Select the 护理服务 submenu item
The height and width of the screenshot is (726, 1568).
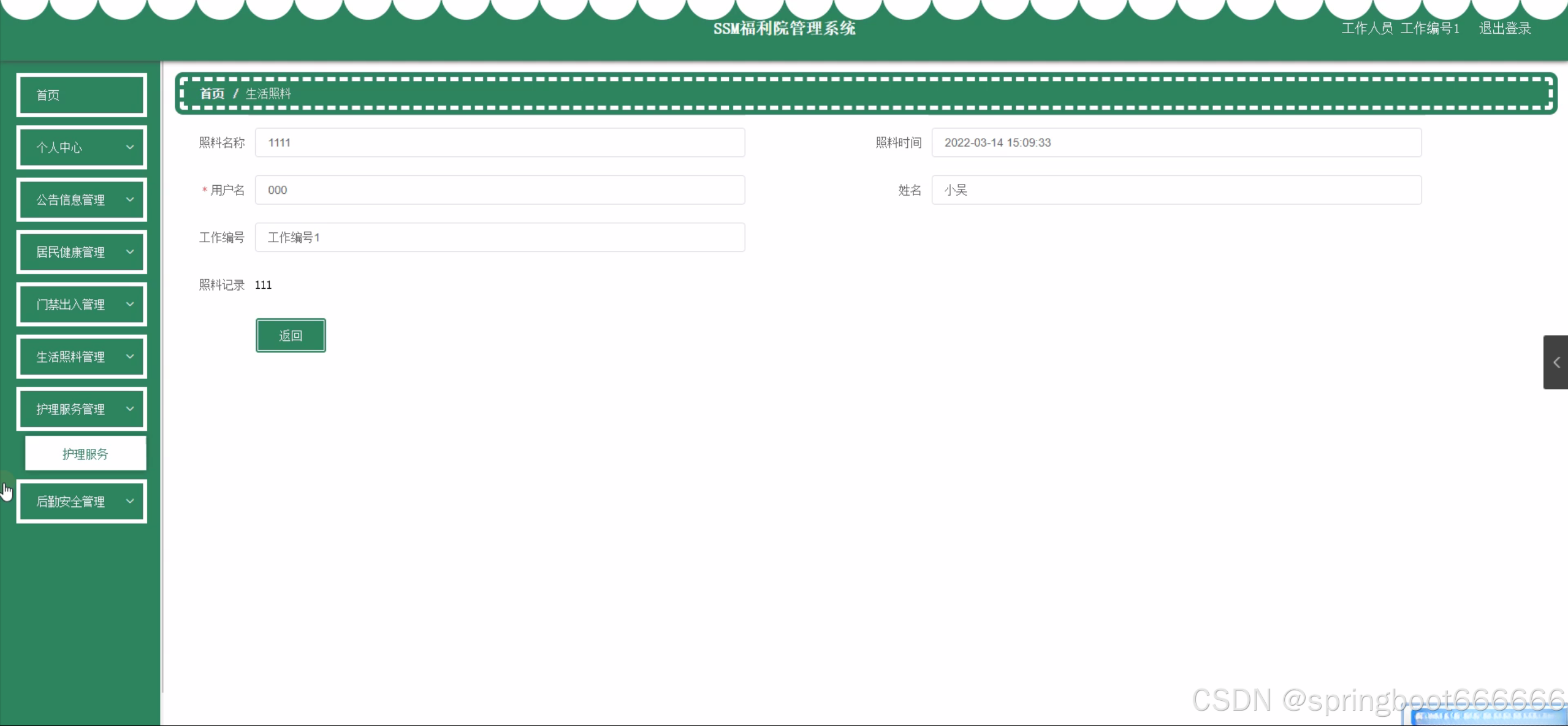click(85, 454)
